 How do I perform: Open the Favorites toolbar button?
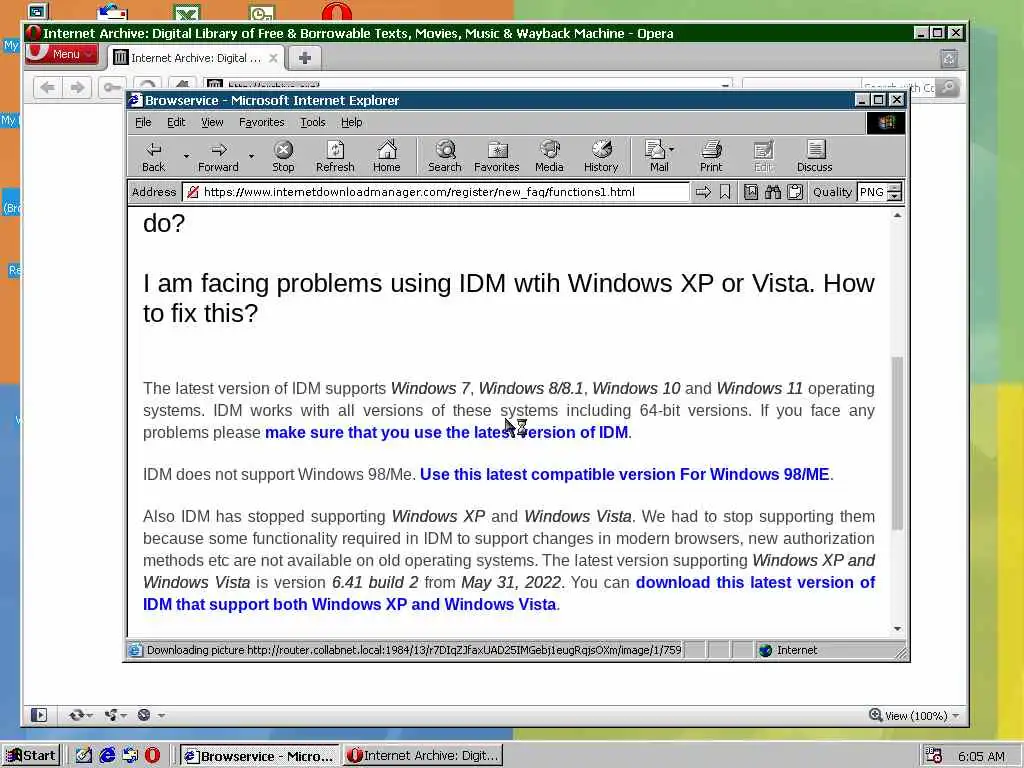tap(496, 157)
